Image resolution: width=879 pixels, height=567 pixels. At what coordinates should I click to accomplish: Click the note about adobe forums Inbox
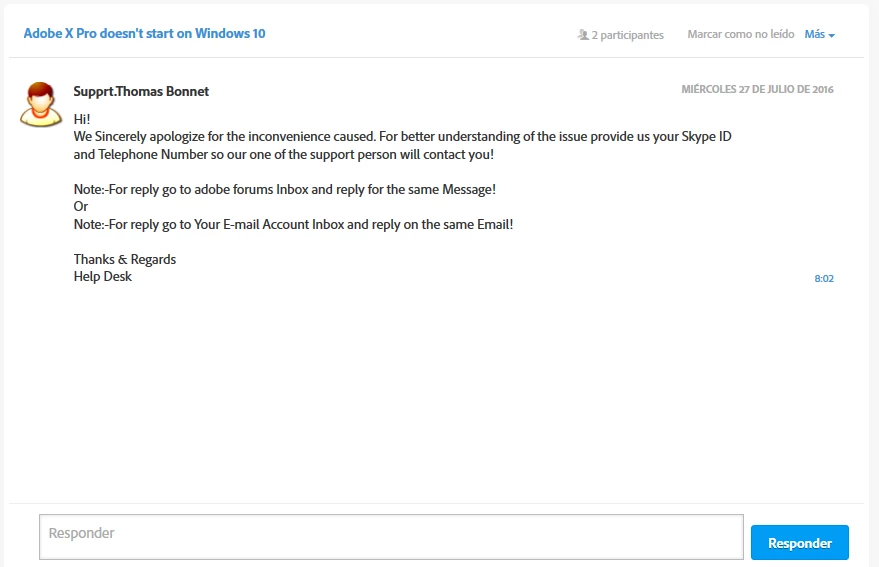(x=284, y=189)
